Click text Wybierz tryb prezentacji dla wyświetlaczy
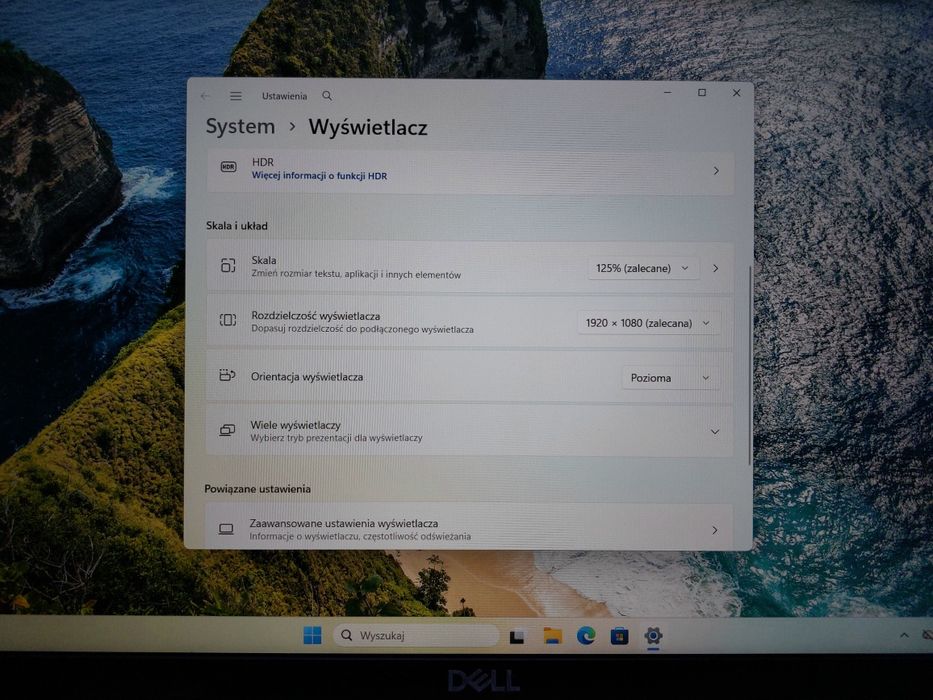This screenshot has width=933, height=700. [x=336, y=438]
